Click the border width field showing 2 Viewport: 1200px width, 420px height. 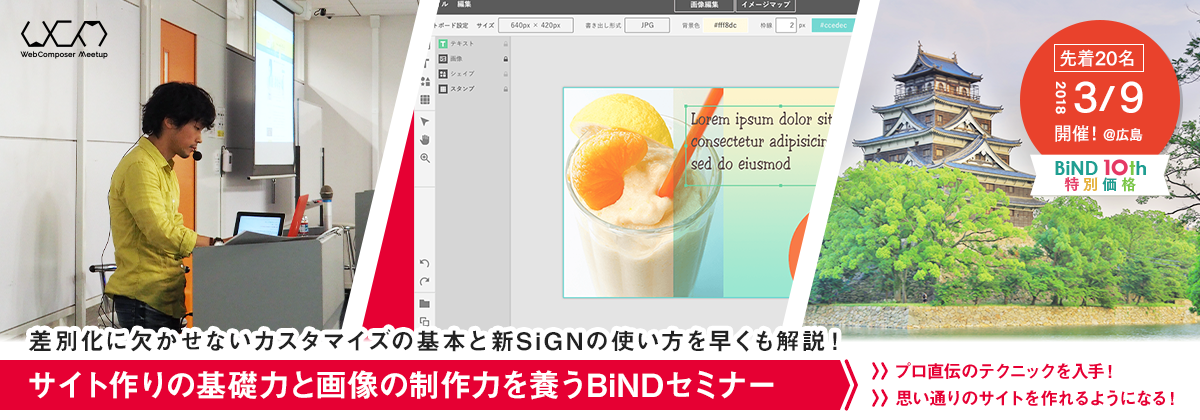(x=787, y=25)
